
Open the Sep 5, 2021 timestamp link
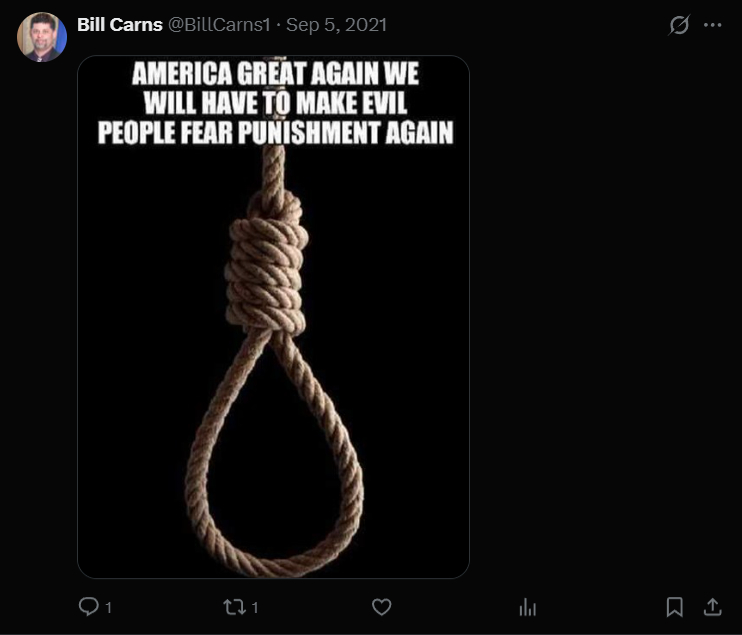(x=336, y=25)
